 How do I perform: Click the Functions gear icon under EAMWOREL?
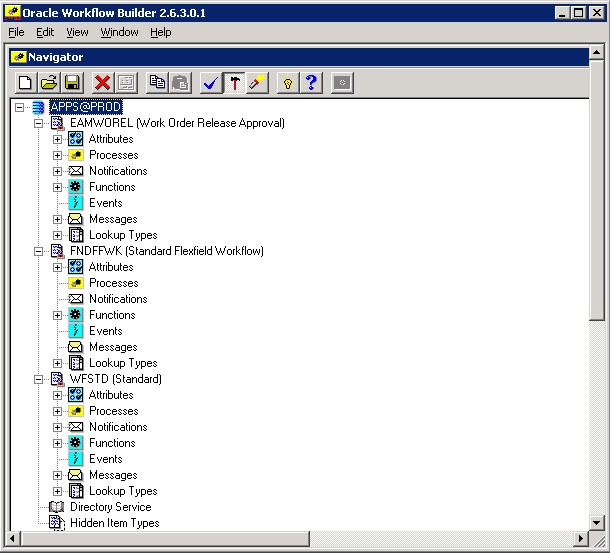tap(75, 187)
